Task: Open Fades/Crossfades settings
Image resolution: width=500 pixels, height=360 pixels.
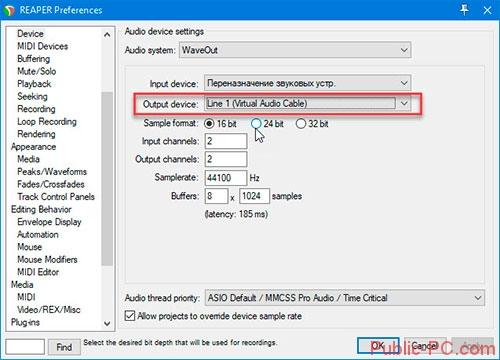Action: (51, 184)
